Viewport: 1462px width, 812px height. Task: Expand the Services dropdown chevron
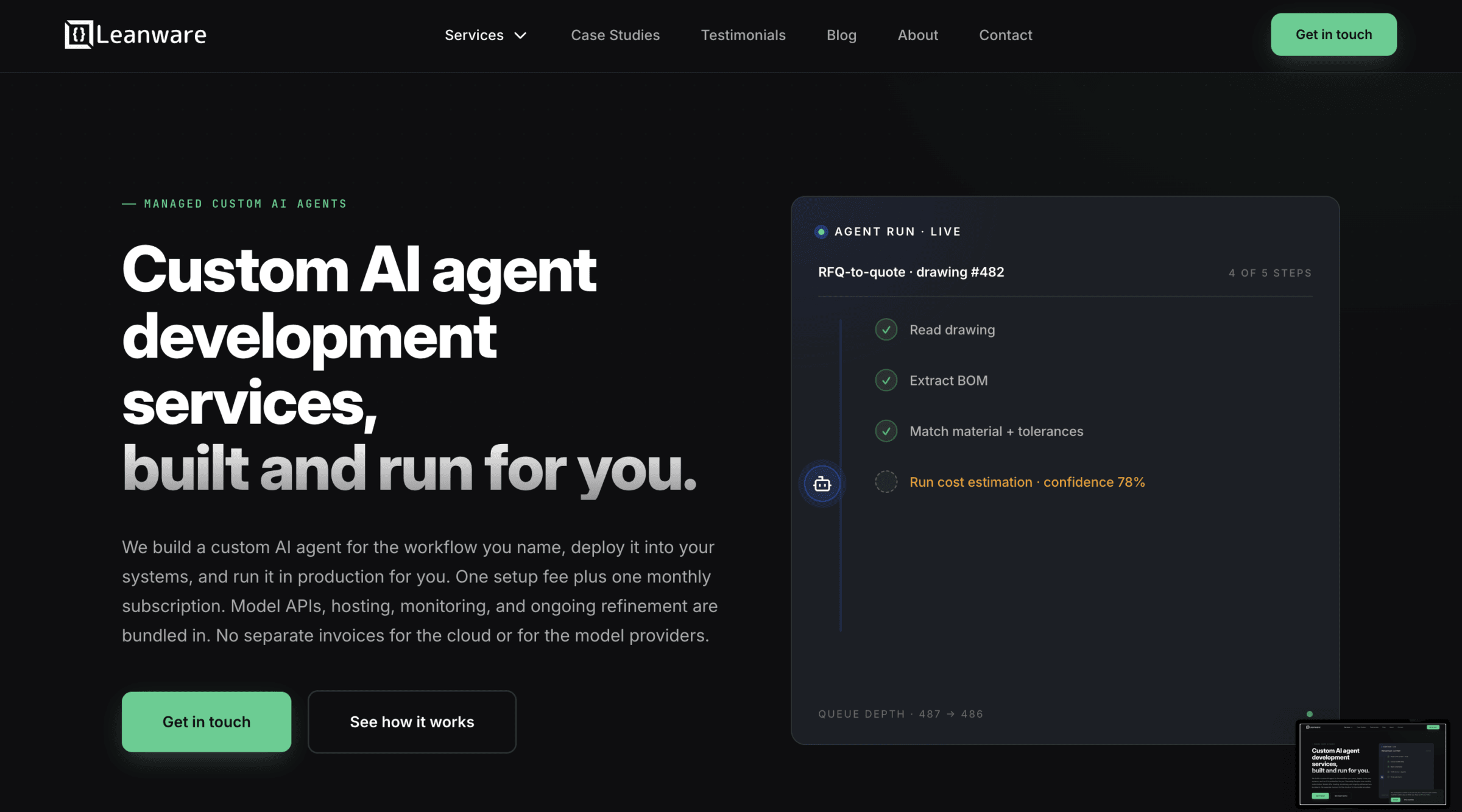point(520,35)
